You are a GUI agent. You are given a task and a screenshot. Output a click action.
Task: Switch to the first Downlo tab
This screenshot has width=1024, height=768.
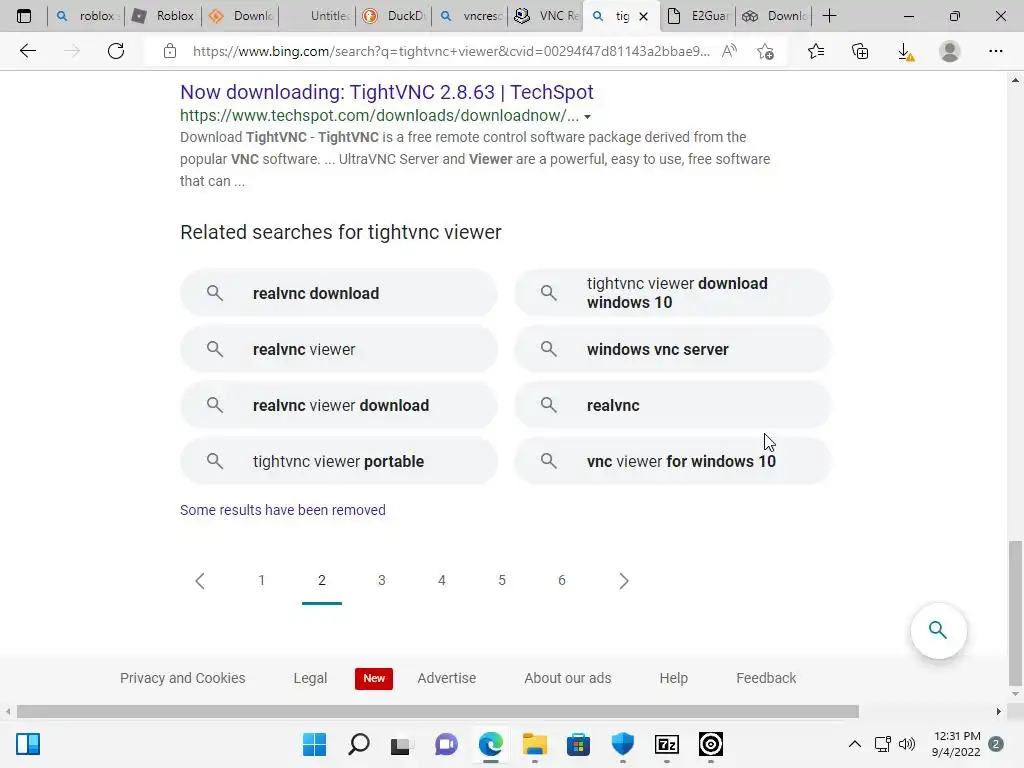click(x=240, y=16)
